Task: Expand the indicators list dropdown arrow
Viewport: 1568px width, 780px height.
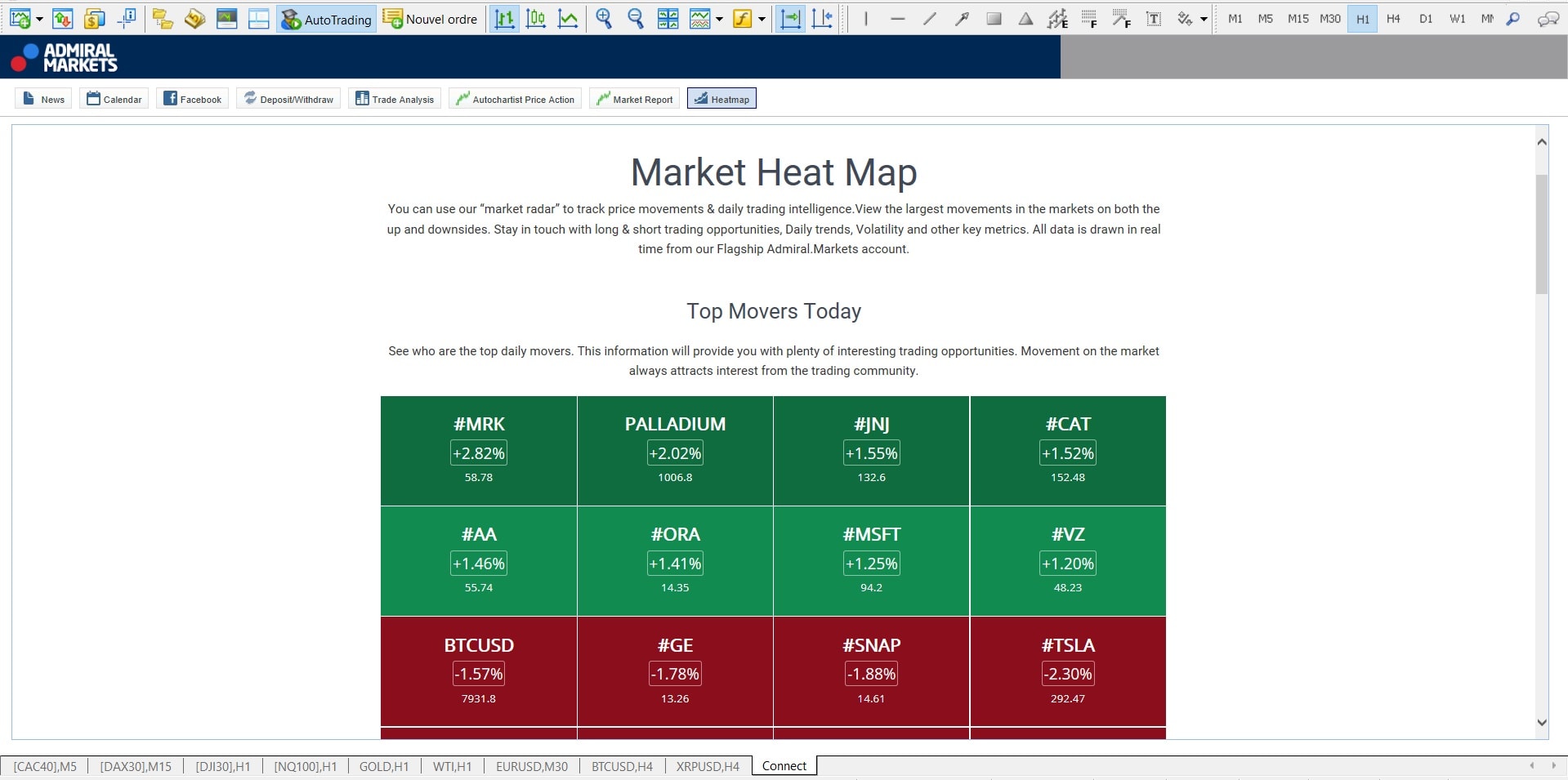Action: coord(719,20)
